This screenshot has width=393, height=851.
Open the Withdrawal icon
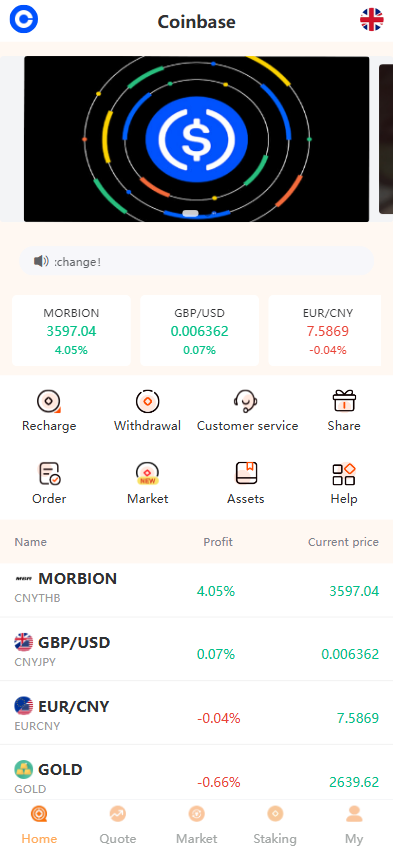(147, 402)
